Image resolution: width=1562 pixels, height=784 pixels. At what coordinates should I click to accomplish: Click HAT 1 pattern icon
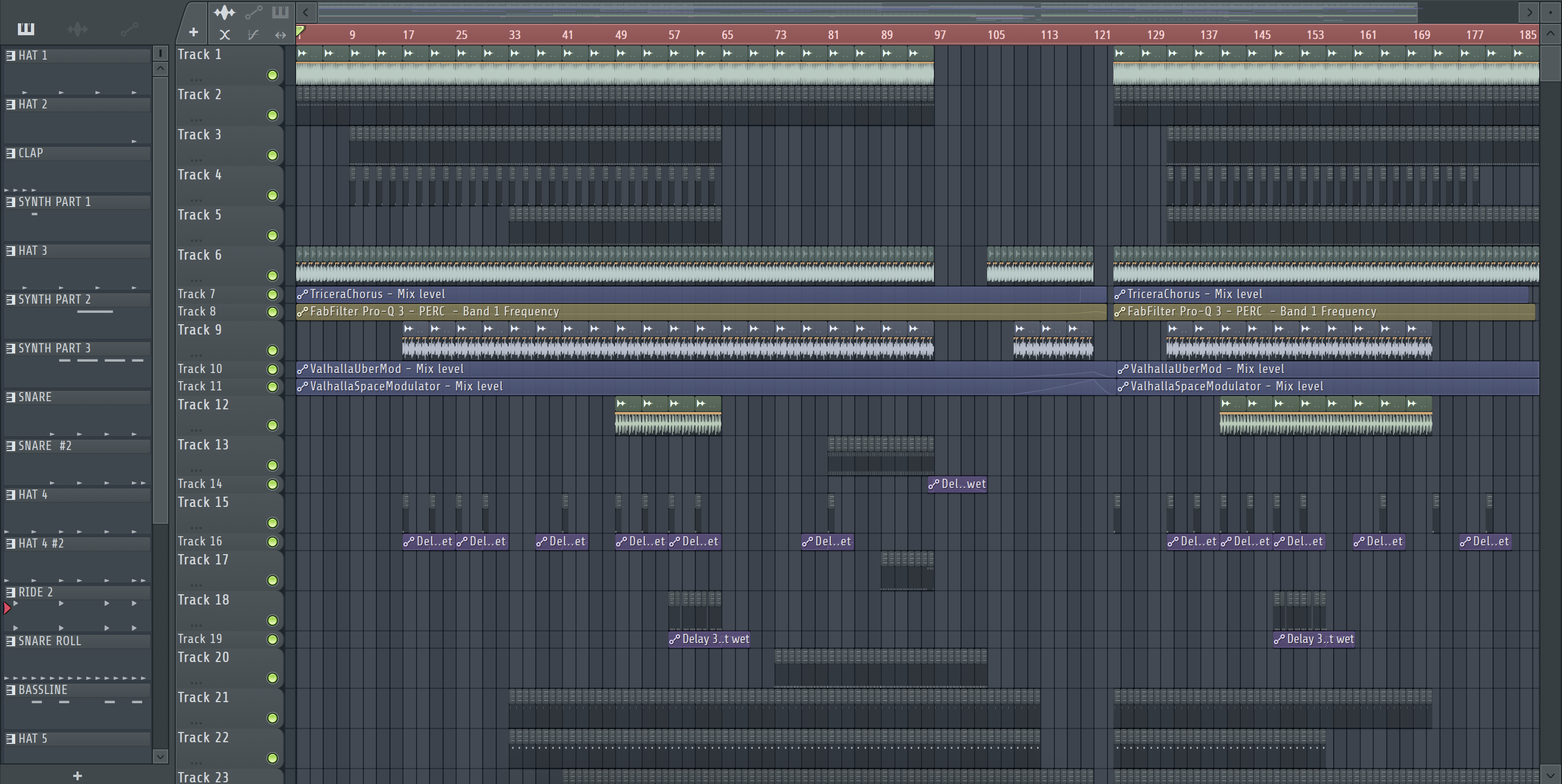click(x=10, y=55)
